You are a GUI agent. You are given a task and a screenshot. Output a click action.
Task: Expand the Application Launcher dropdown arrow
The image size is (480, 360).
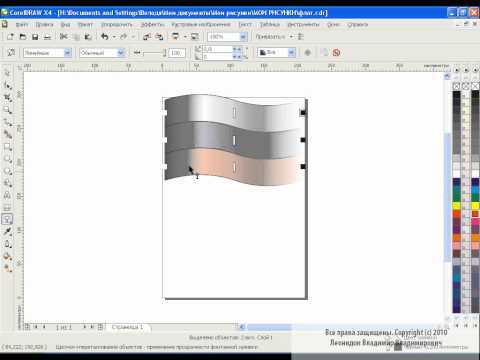pyautogui.click(x=185, y=37)
